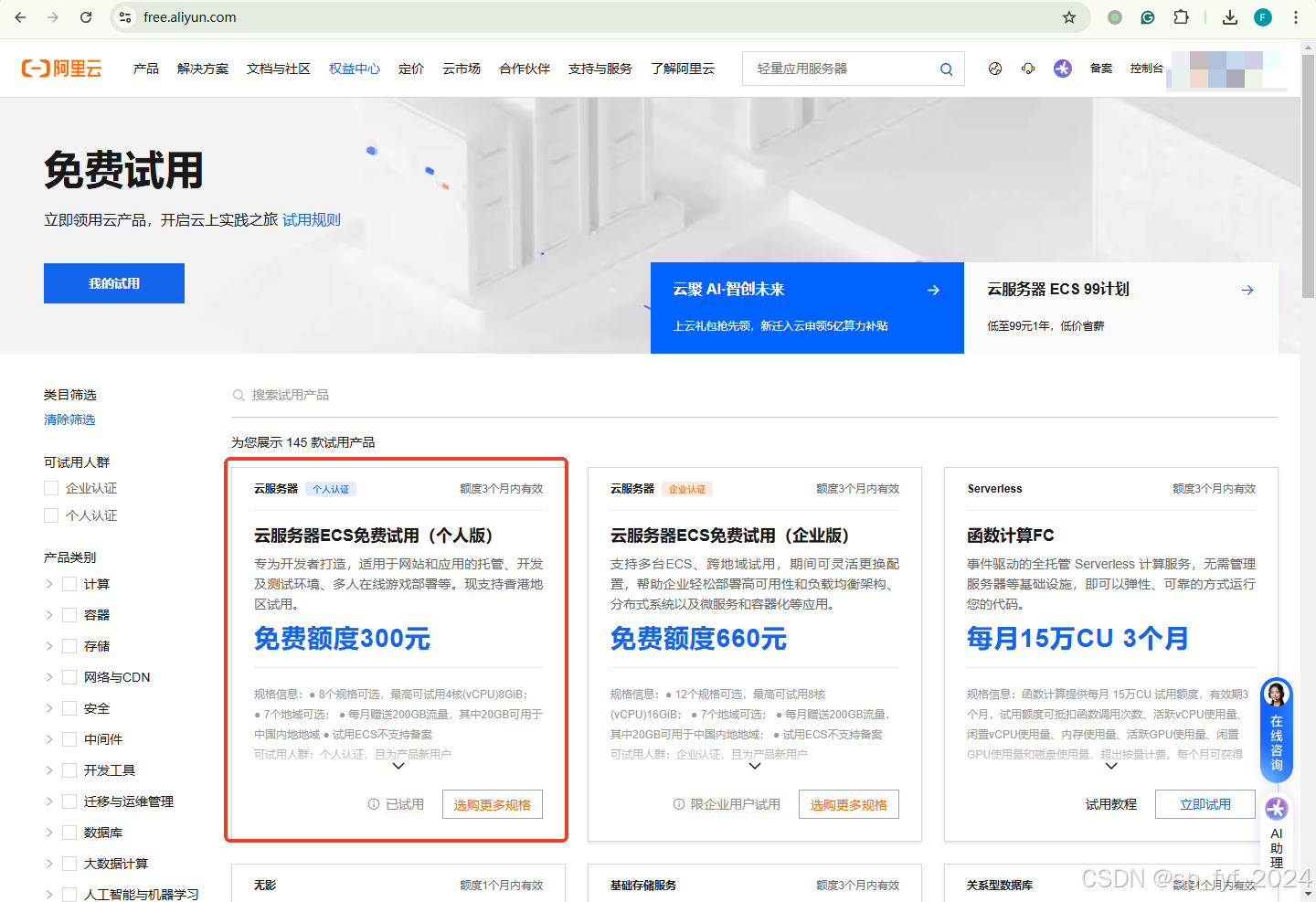Click the headset customer support icon

click(1027, 68)
